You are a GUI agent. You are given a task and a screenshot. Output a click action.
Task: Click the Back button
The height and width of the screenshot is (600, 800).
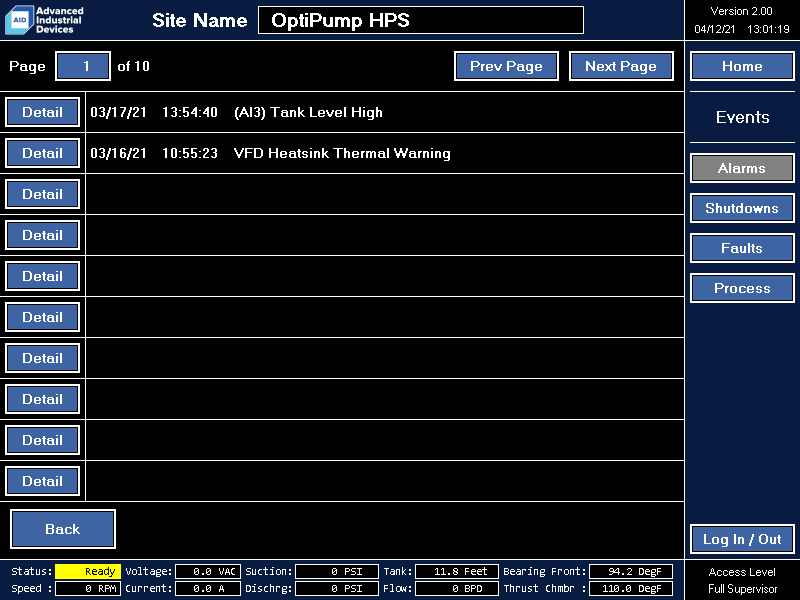[x=63, y=529]
